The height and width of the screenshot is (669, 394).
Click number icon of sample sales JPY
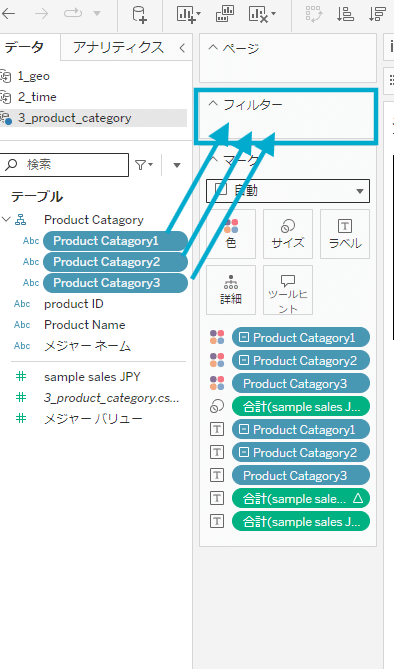click(21, 376)
